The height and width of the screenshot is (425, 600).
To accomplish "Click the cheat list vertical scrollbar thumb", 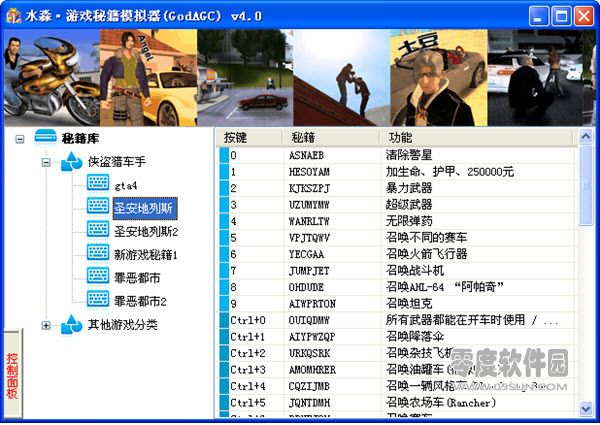I will [x=586, y=186].
